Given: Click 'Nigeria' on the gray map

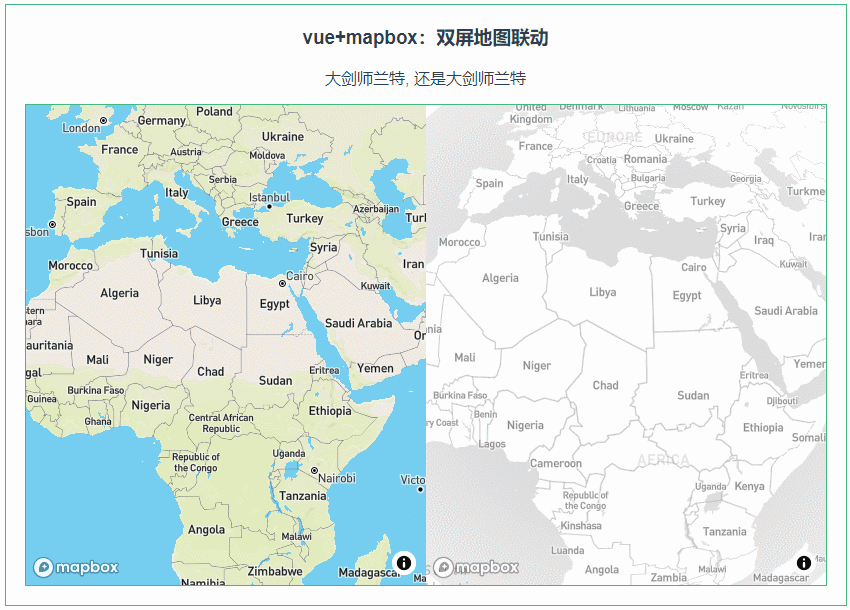Looking at the screenshot, I should coord(525,426).
